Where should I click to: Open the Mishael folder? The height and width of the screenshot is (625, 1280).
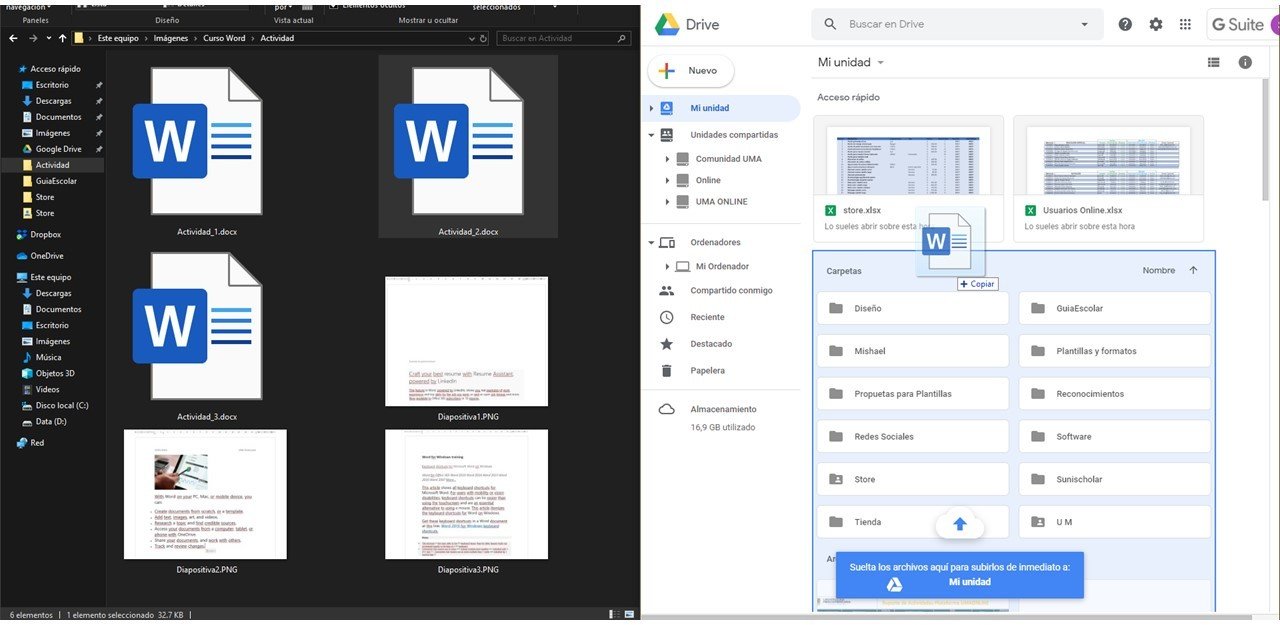[912, 351]
